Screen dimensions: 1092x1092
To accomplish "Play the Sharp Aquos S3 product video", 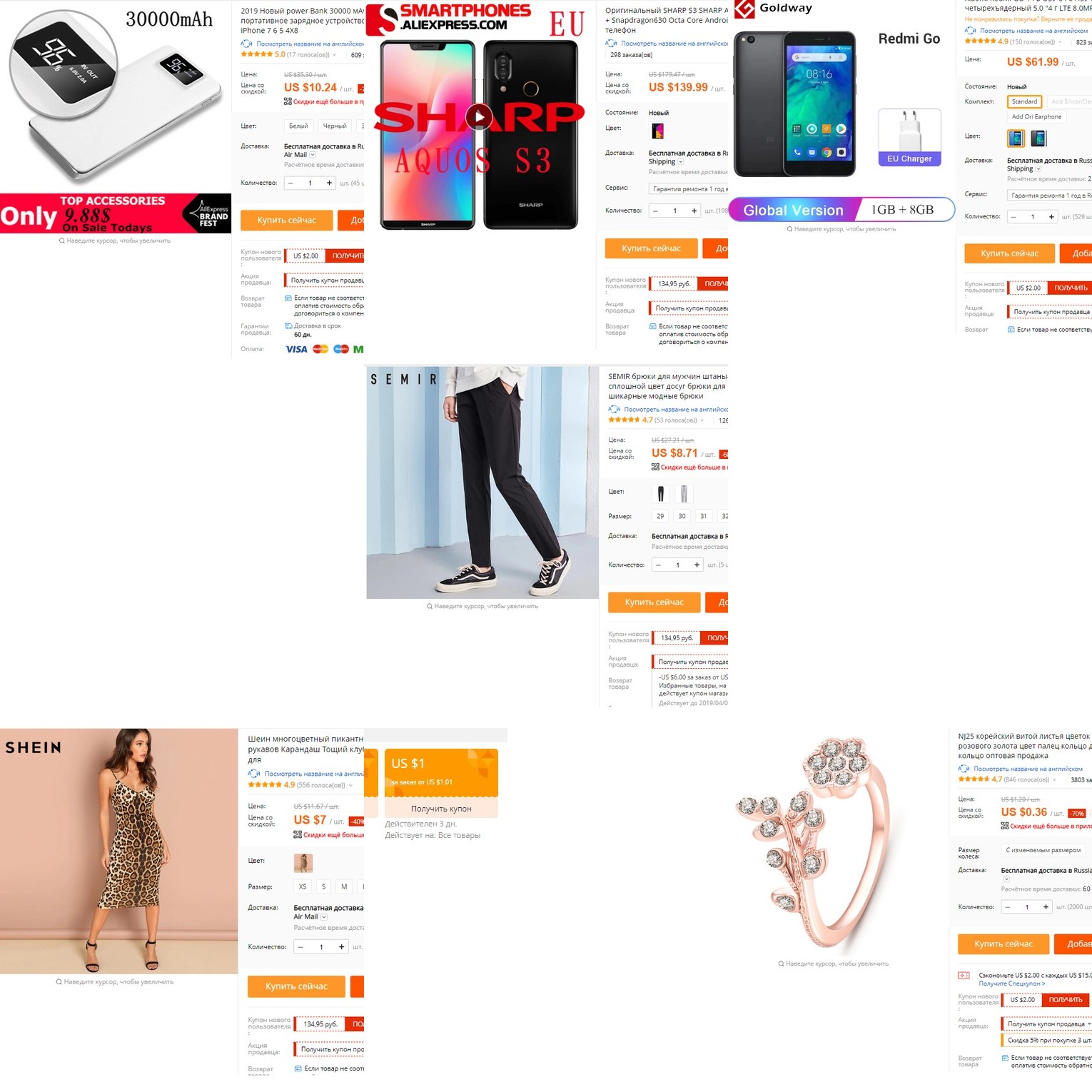I will (479, 116).
